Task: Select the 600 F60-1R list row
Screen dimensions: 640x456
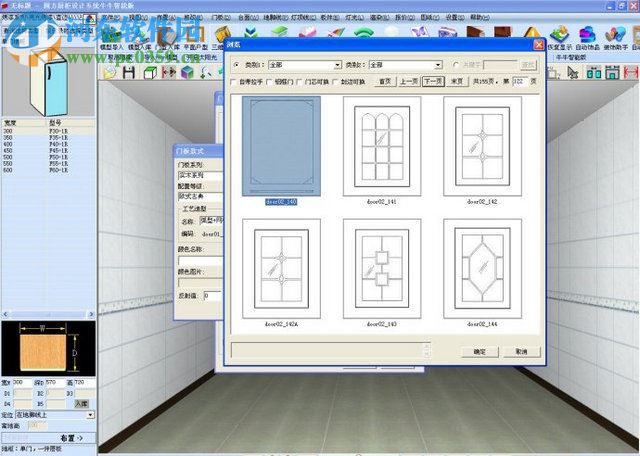Action: click(x=48, y=170)
